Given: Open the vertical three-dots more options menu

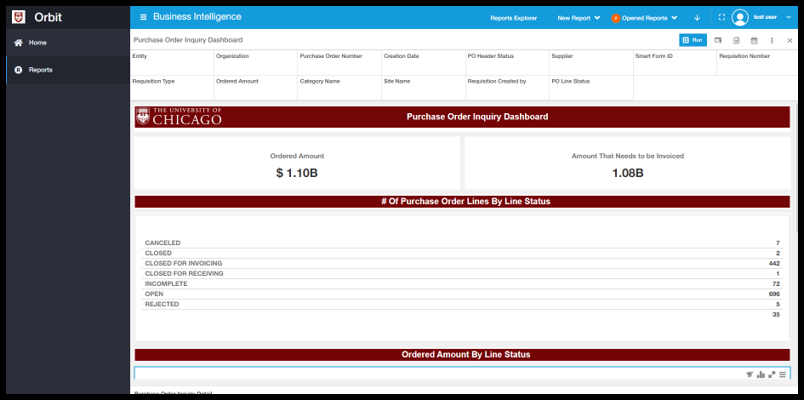Looking at the screenshot, I should tap(772, 40).
